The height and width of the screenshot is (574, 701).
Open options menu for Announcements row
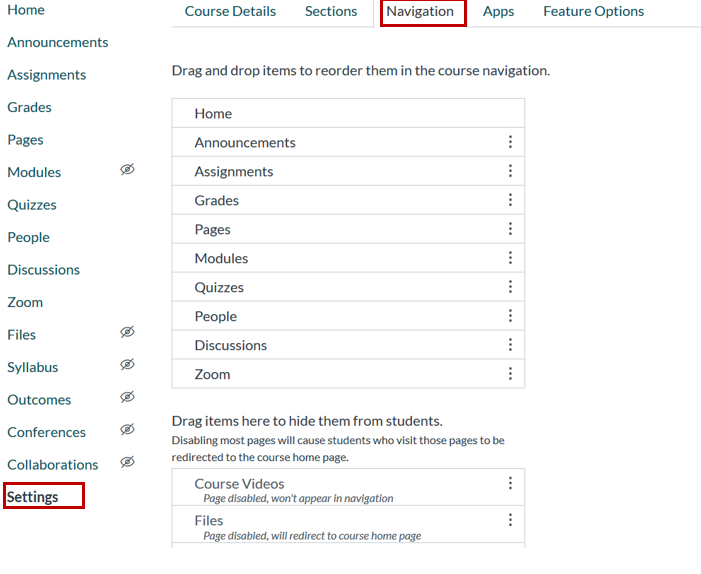click(510, 142)
